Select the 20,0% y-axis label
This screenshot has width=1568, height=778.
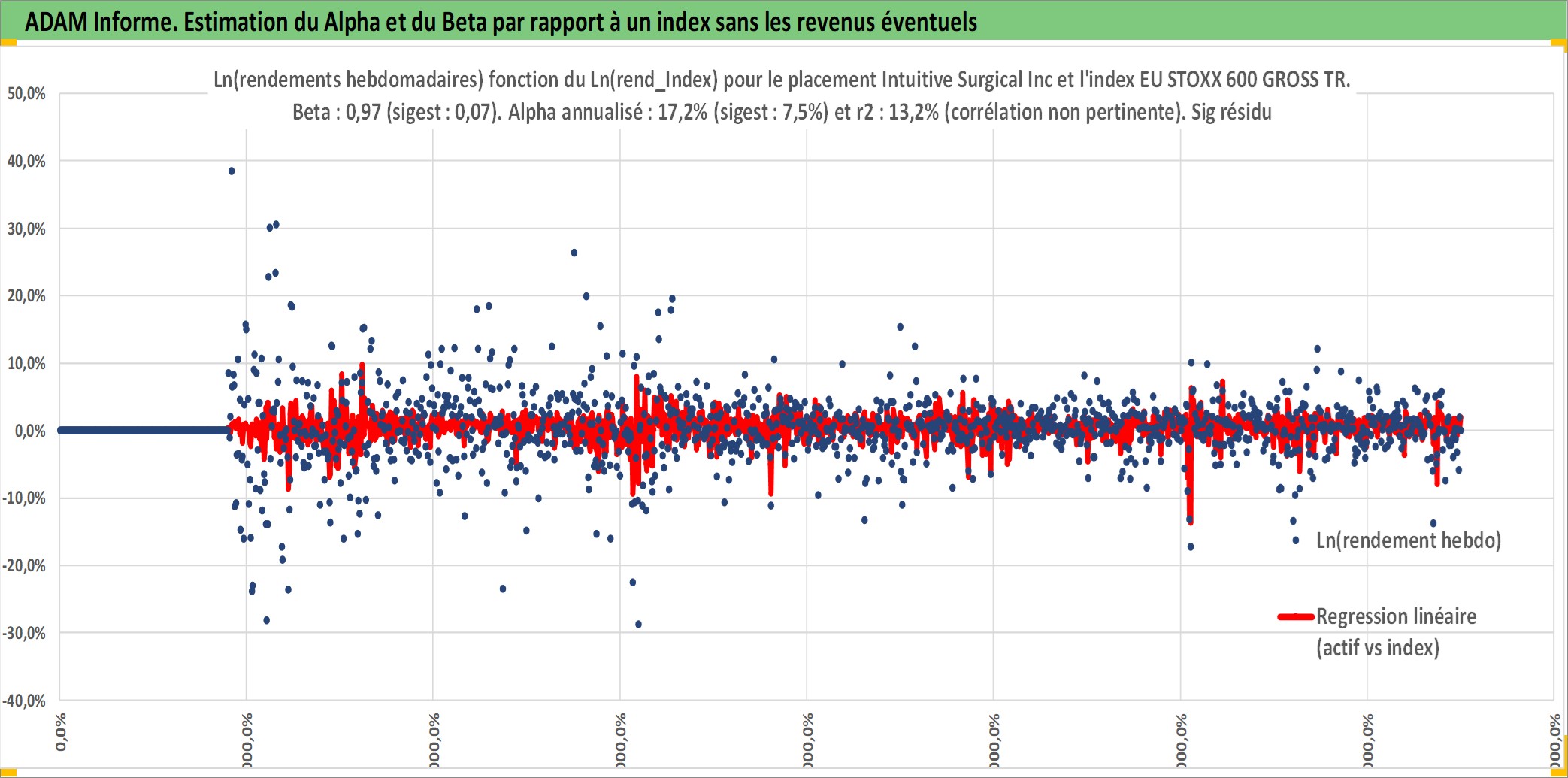point(26,296)
